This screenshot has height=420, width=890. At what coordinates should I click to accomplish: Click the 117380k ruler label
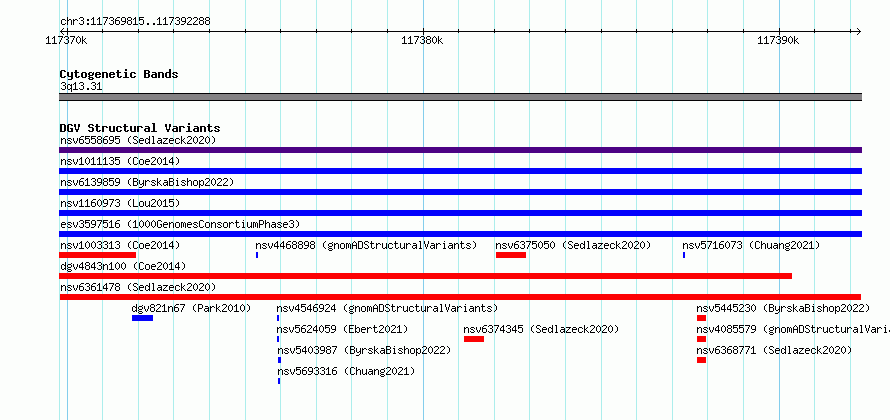click(x=422, y=40)
